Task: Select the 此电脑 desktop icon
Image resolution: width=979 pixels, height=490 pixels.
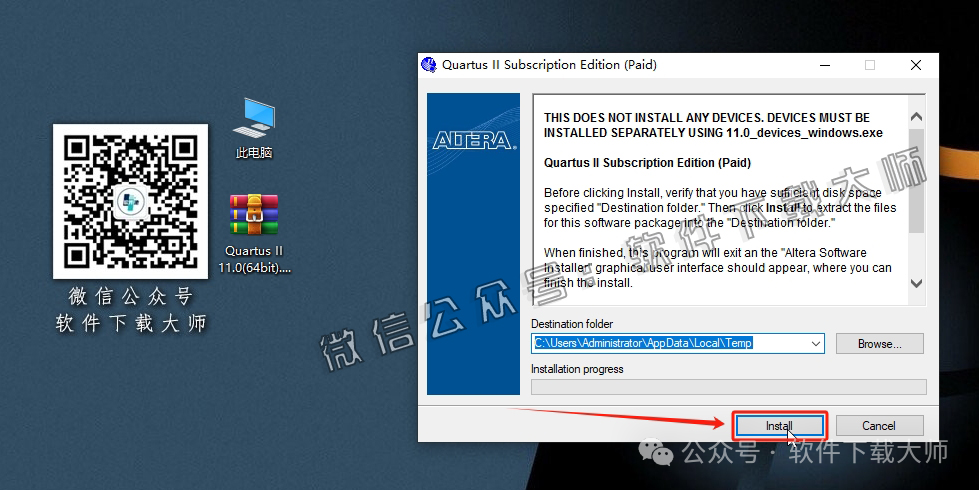Action: (254, 120)
